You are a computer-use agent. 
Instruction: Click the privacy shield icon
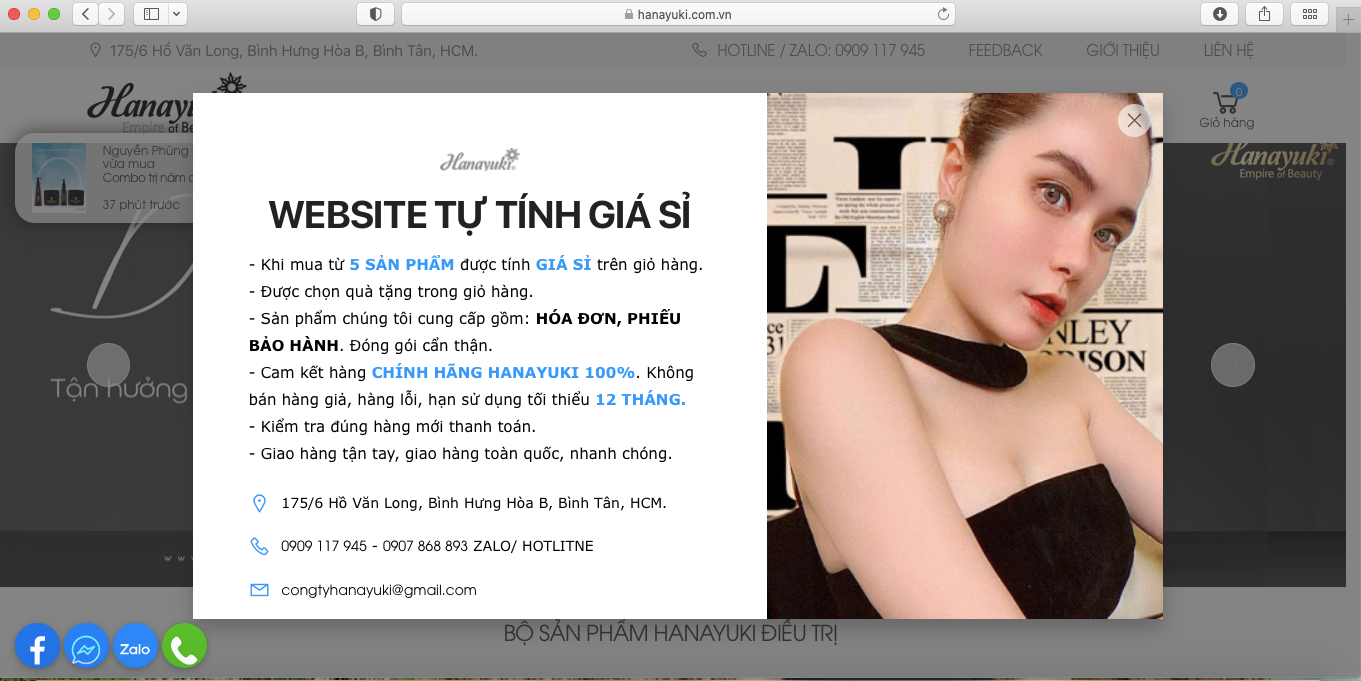pyautogui.click(x=376, y=14)
